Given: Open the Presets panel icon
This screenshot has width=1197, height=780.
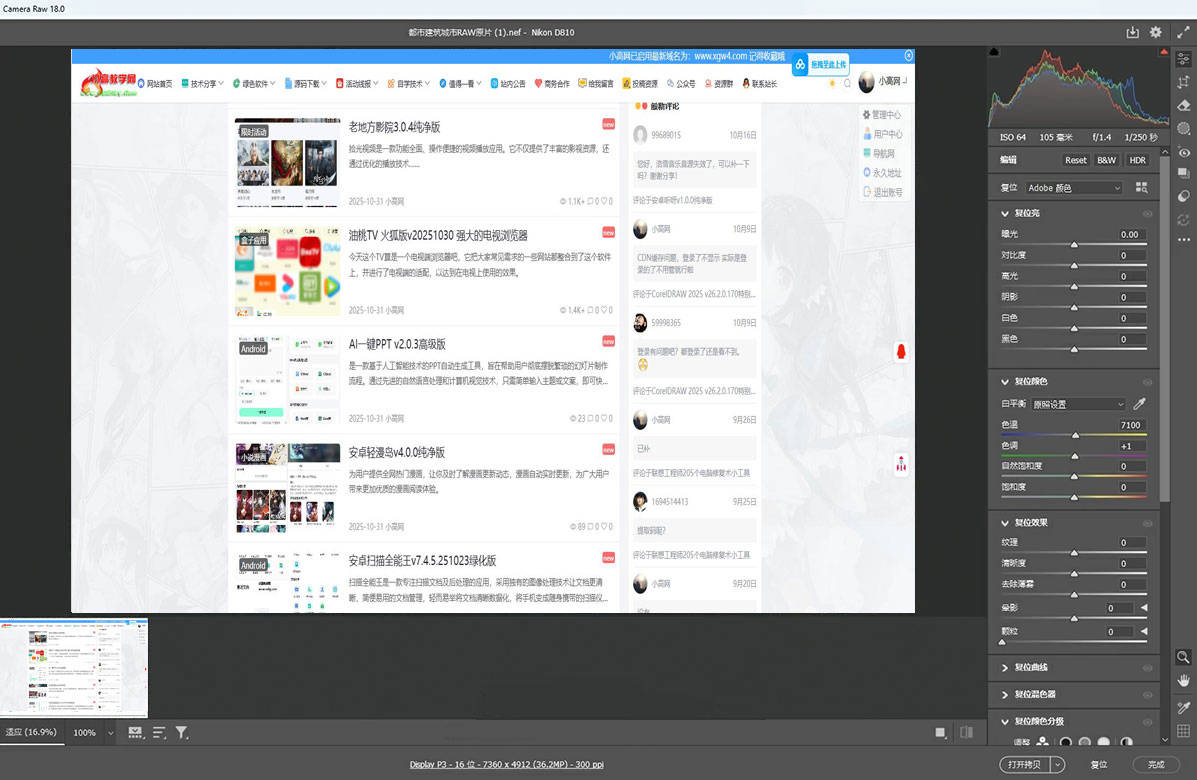Looking at the screenshot, I should click(1183, 196).
